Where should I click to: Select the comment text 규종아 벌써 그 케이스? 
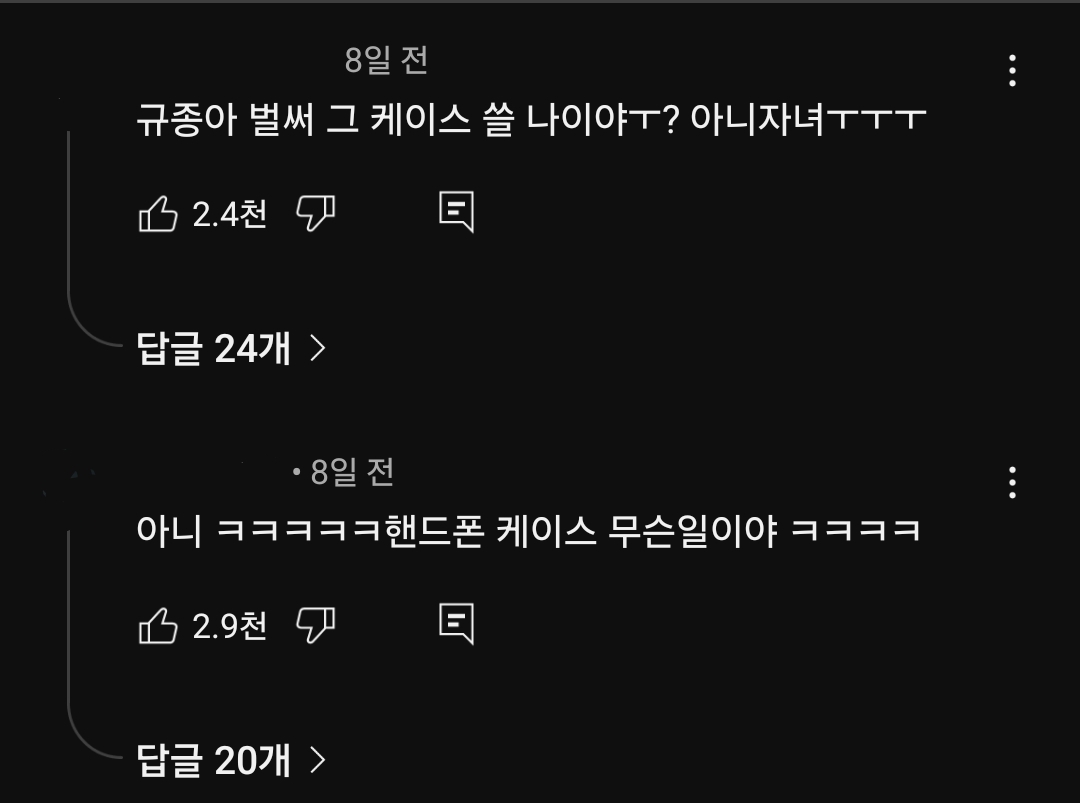(304, 119)
